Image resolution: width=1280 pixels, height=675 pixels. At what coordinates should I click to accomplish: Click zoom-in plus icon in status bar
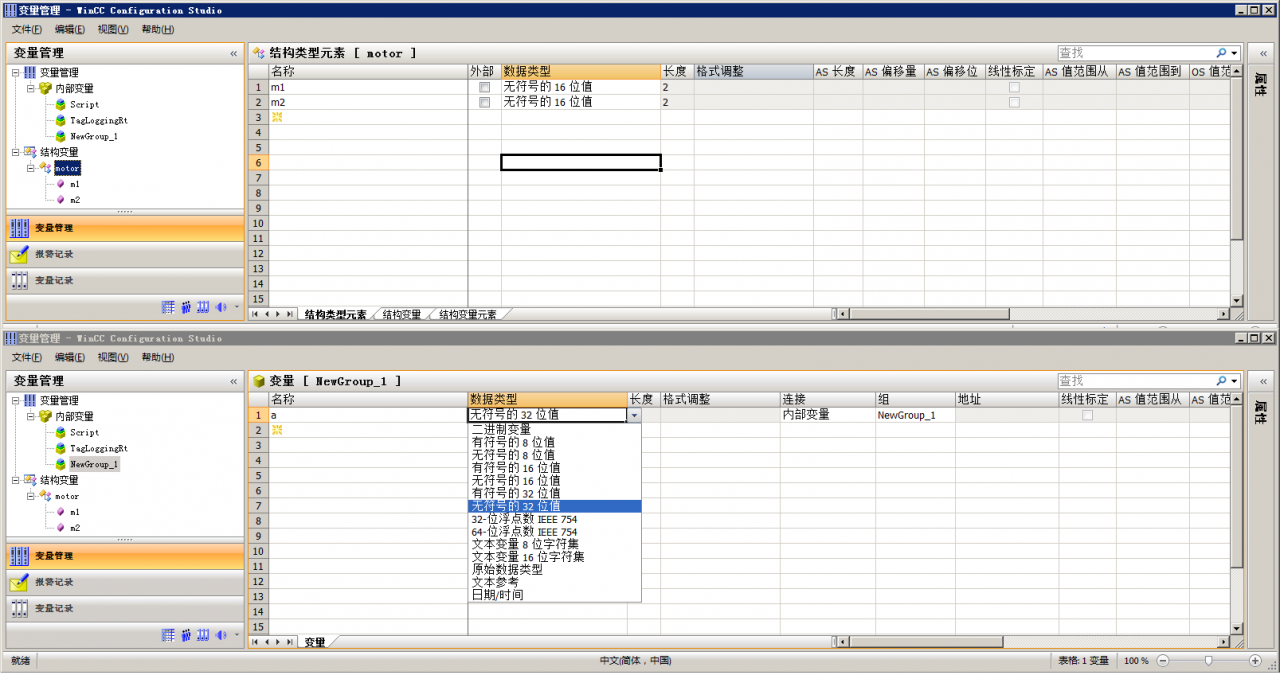pos(1255,661)
